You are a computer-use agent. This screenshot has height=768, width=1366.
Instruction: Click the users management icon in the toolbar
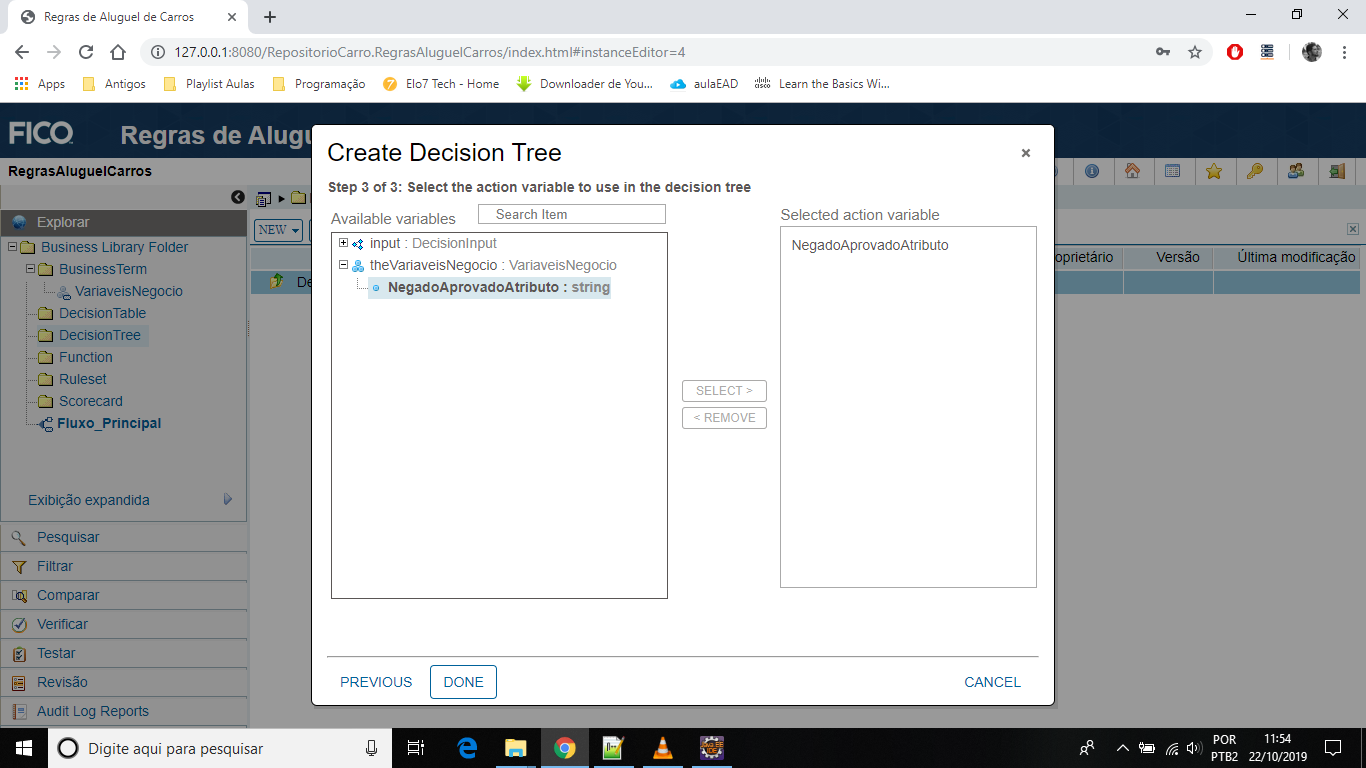click(1296, 171)
